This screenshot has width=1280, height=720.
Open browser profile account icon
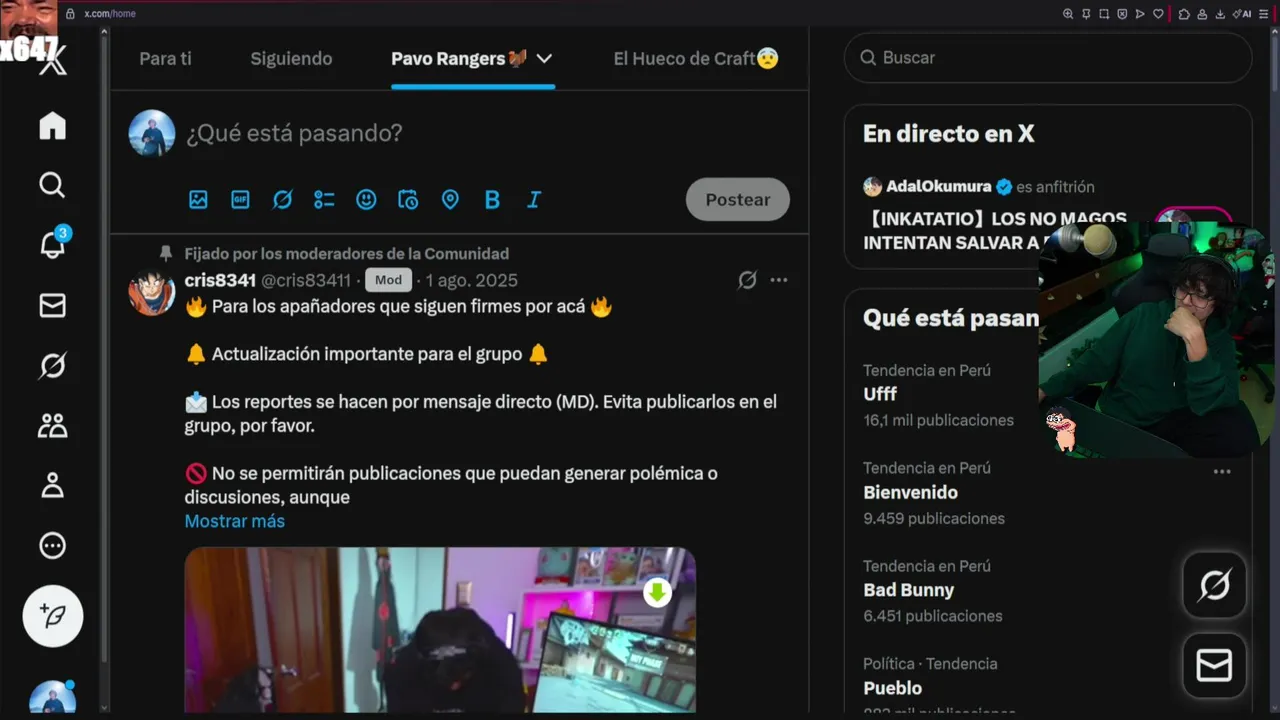click(x=1203, y=14)
